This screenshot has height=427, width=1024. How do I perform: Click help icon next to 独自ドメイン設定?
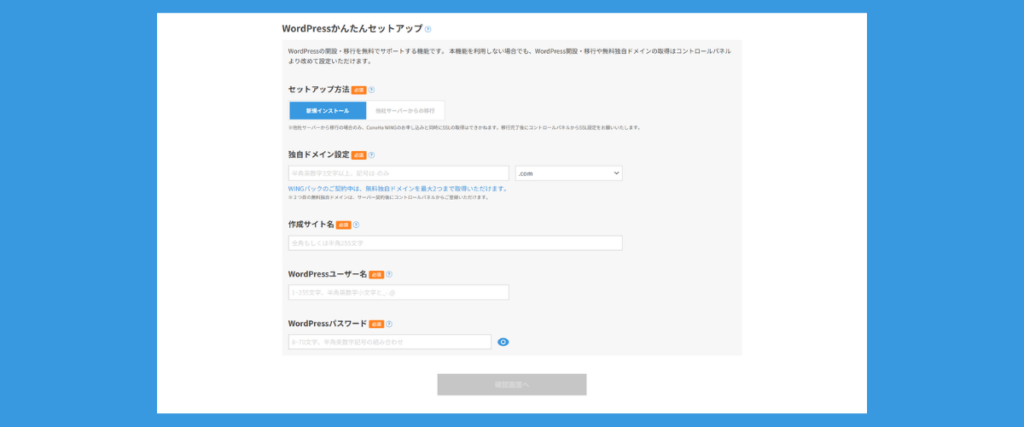372,155
